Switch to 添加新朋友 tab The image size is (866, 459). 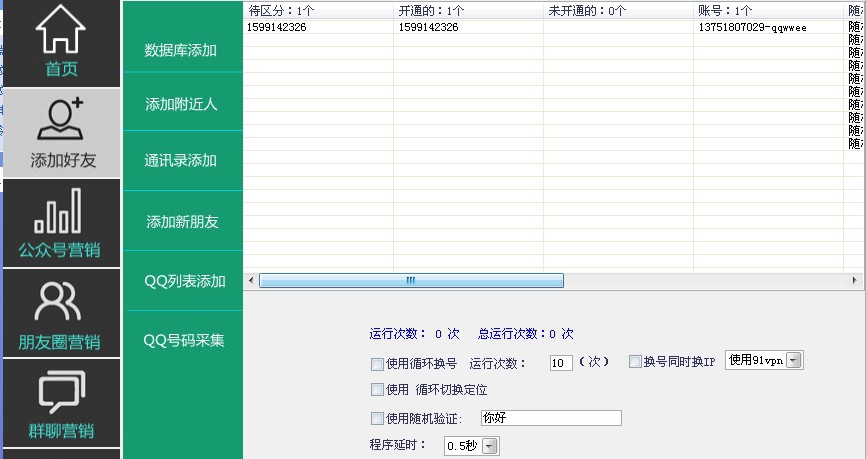pos(182,221)
